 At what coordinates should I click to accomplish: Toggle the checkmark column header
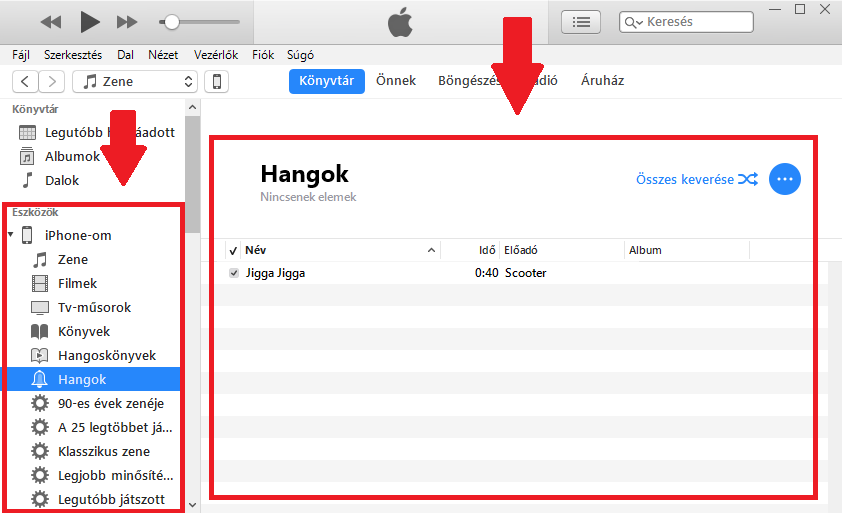(233, 250)
